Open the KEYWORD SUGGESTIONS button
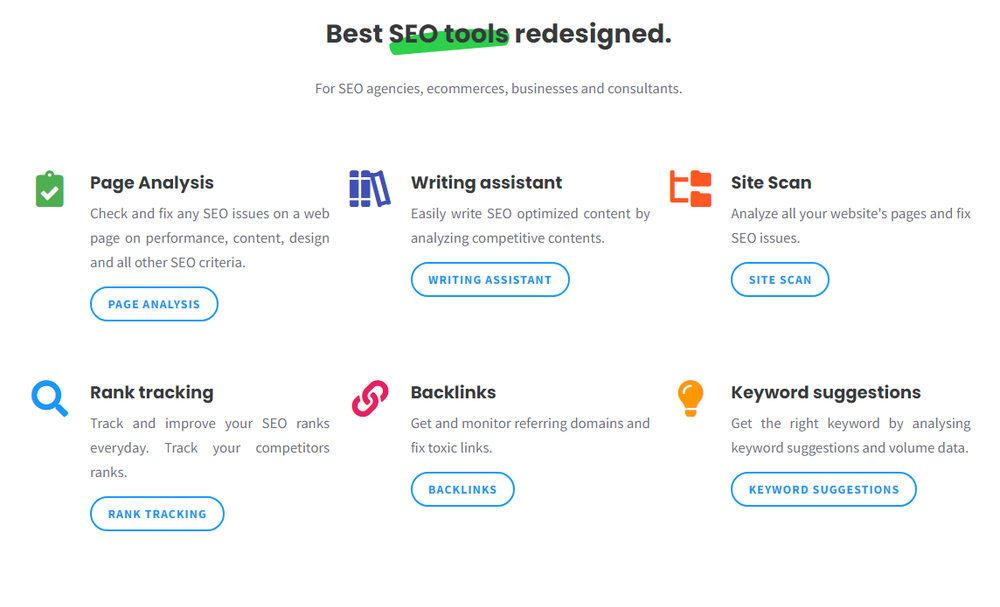Screen dimensions: 1000x607 coord(823,490)
